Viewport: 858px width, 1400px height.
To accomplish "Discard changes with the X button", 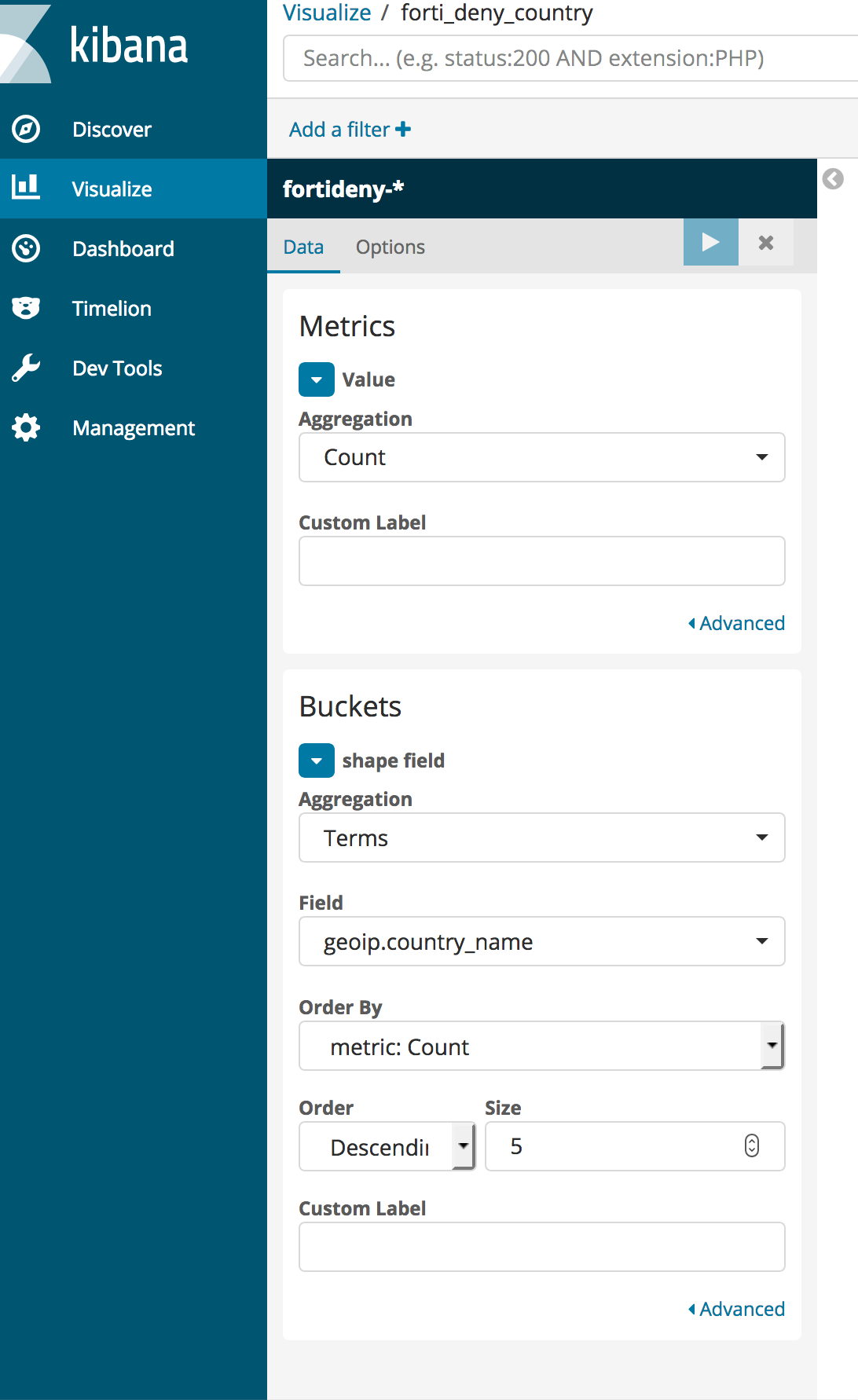I will [766, 243].
